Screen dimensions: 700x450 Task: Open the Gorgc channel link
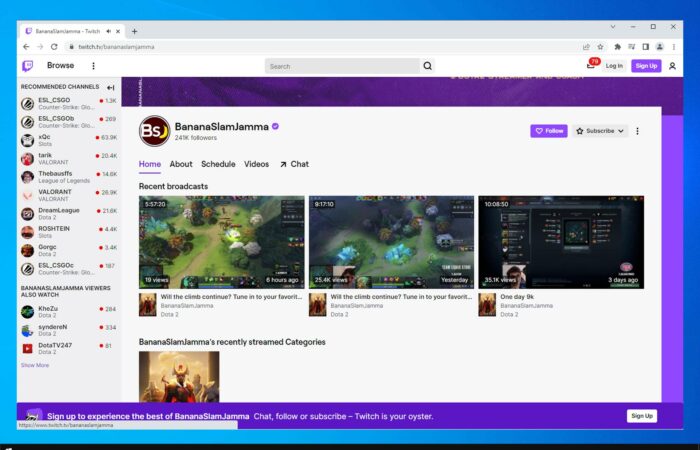click(69, 250)
